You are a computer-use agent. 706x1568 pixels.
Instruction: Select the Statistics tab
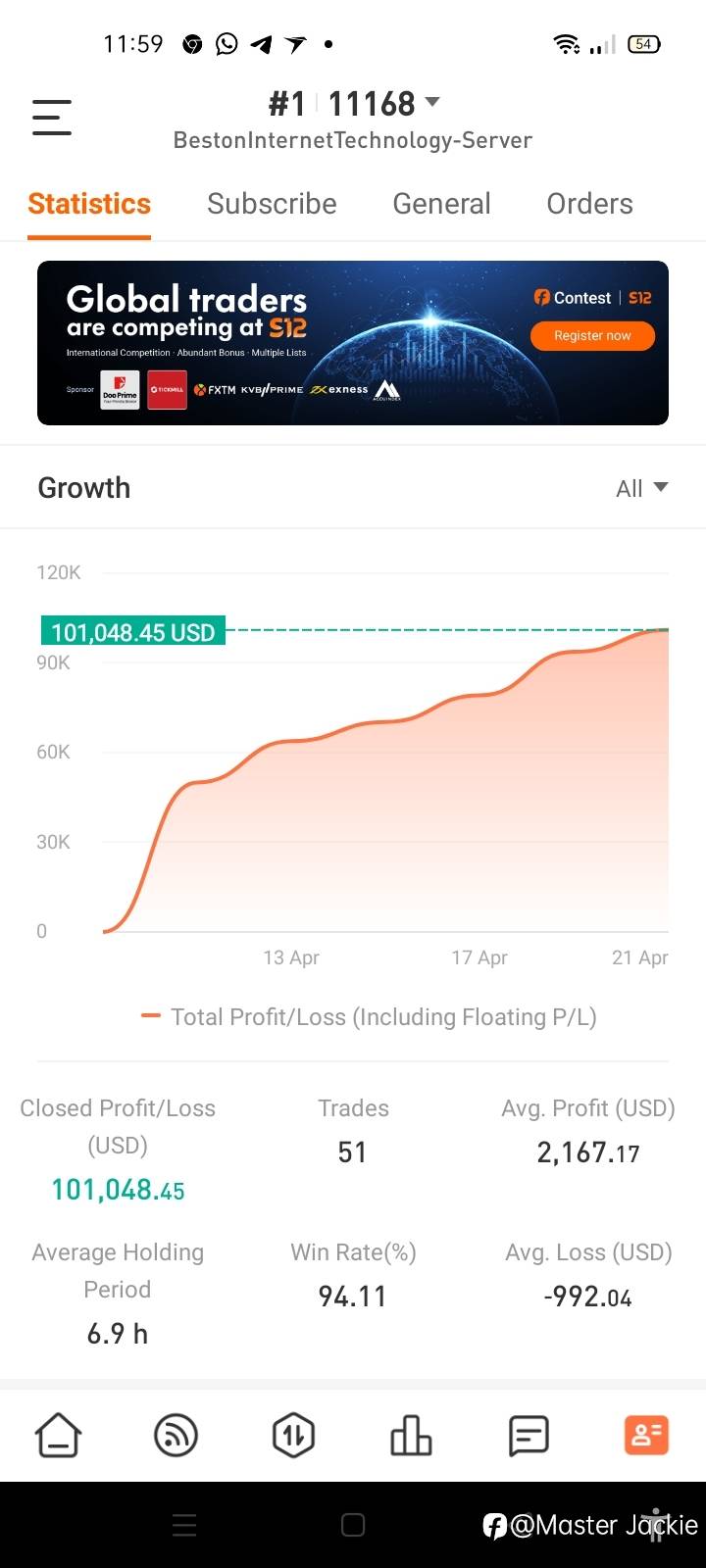(x=89, y=204)
